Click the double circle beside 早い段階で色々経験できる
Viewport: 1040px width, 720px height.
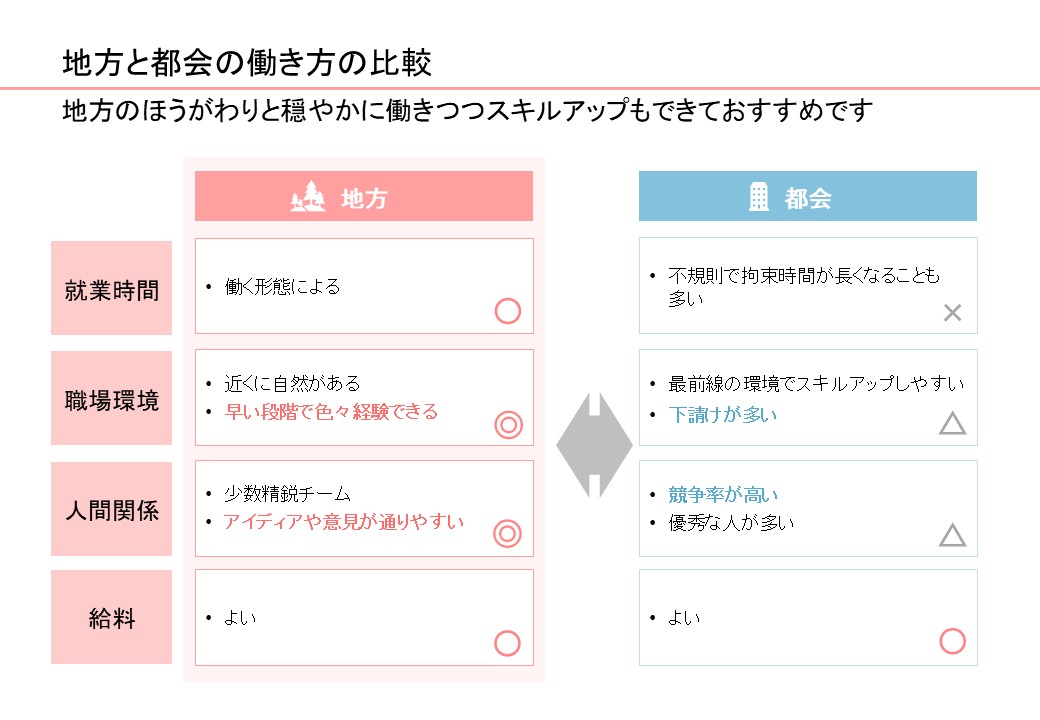click(x=509, y=425)
